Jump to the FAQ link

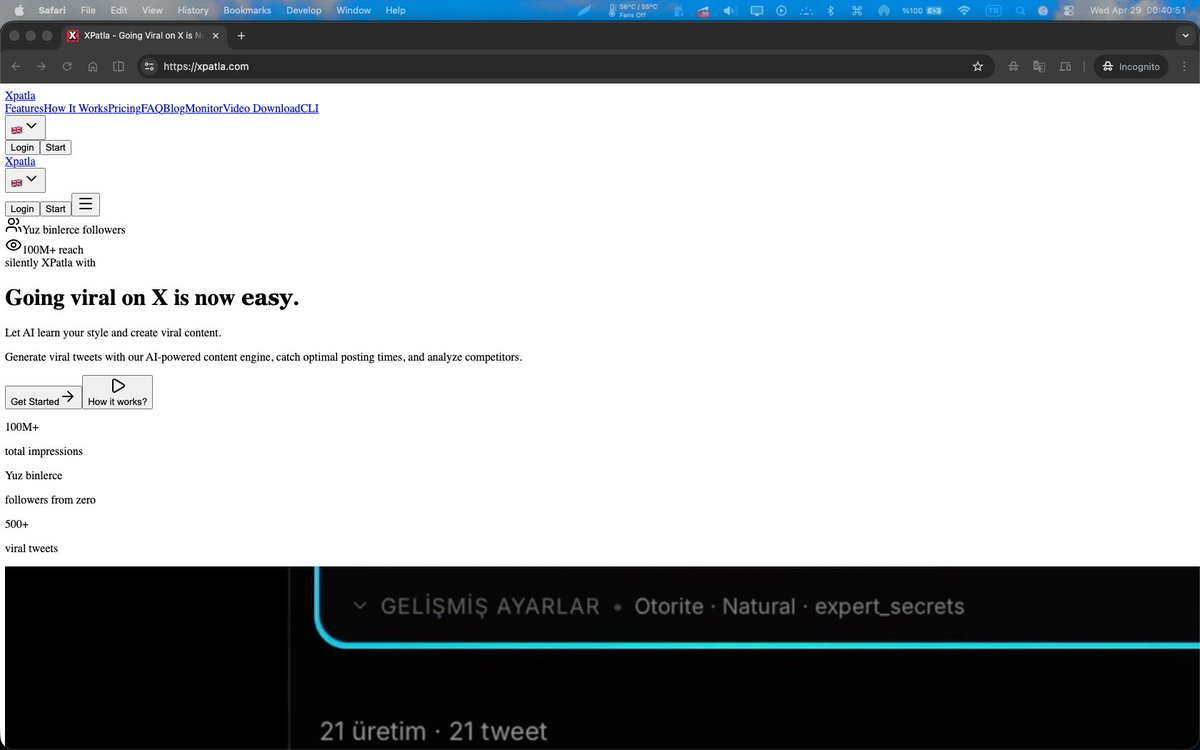click(152, 108)
